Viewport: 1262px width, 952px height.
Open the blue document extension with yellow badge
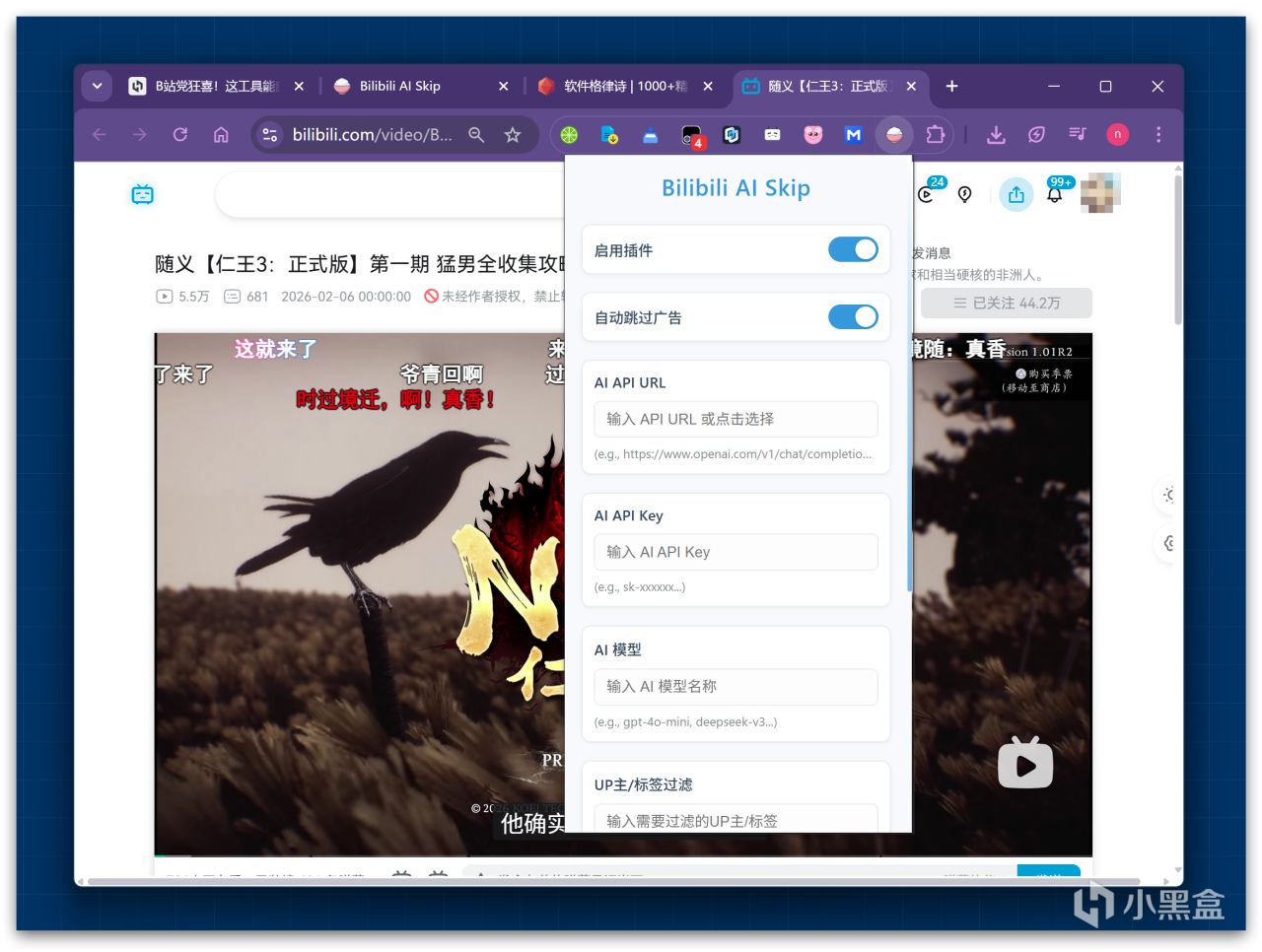[609, 135]
